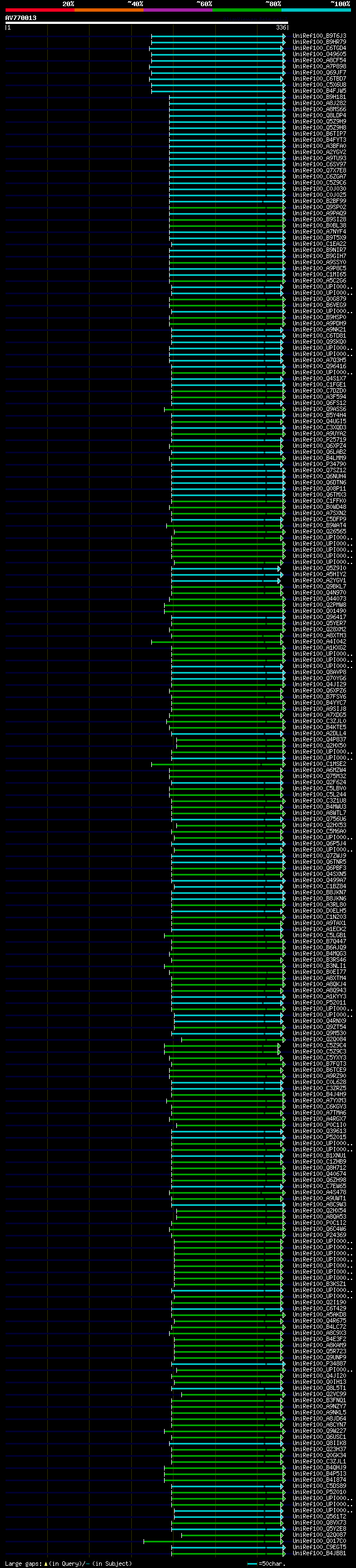356x1568 pixels.
Task: Select hit label UniRef100_P24369
Action: click(x=319, y=1235)
